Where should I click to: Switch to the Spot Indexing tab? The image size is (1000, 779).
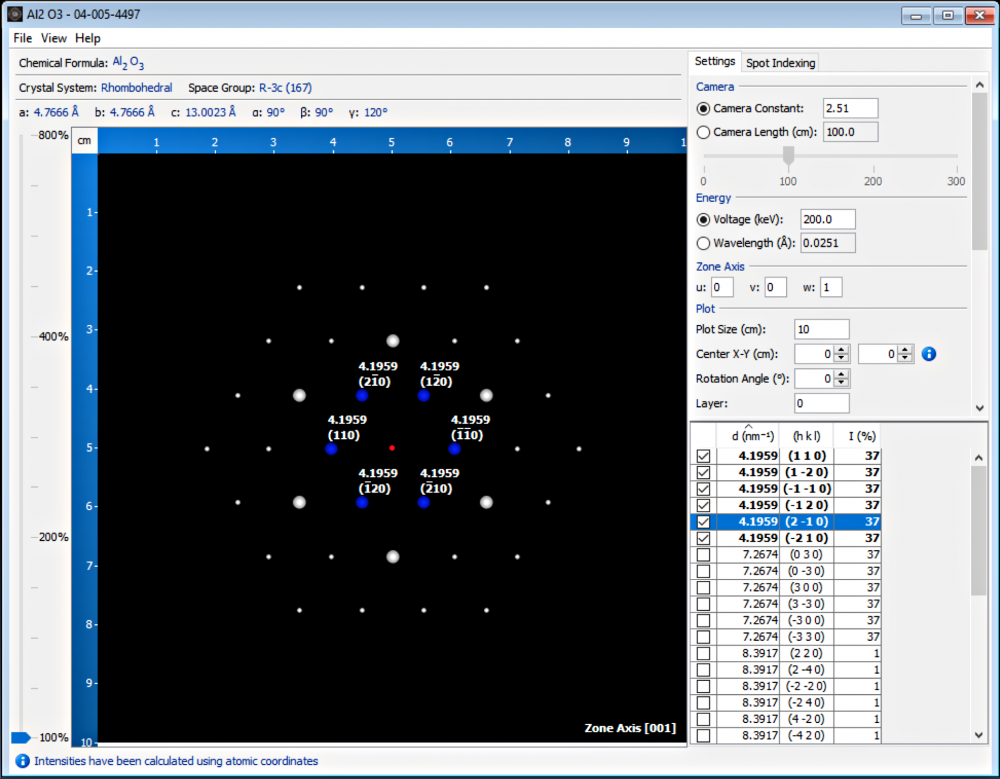tap(780, 63)
